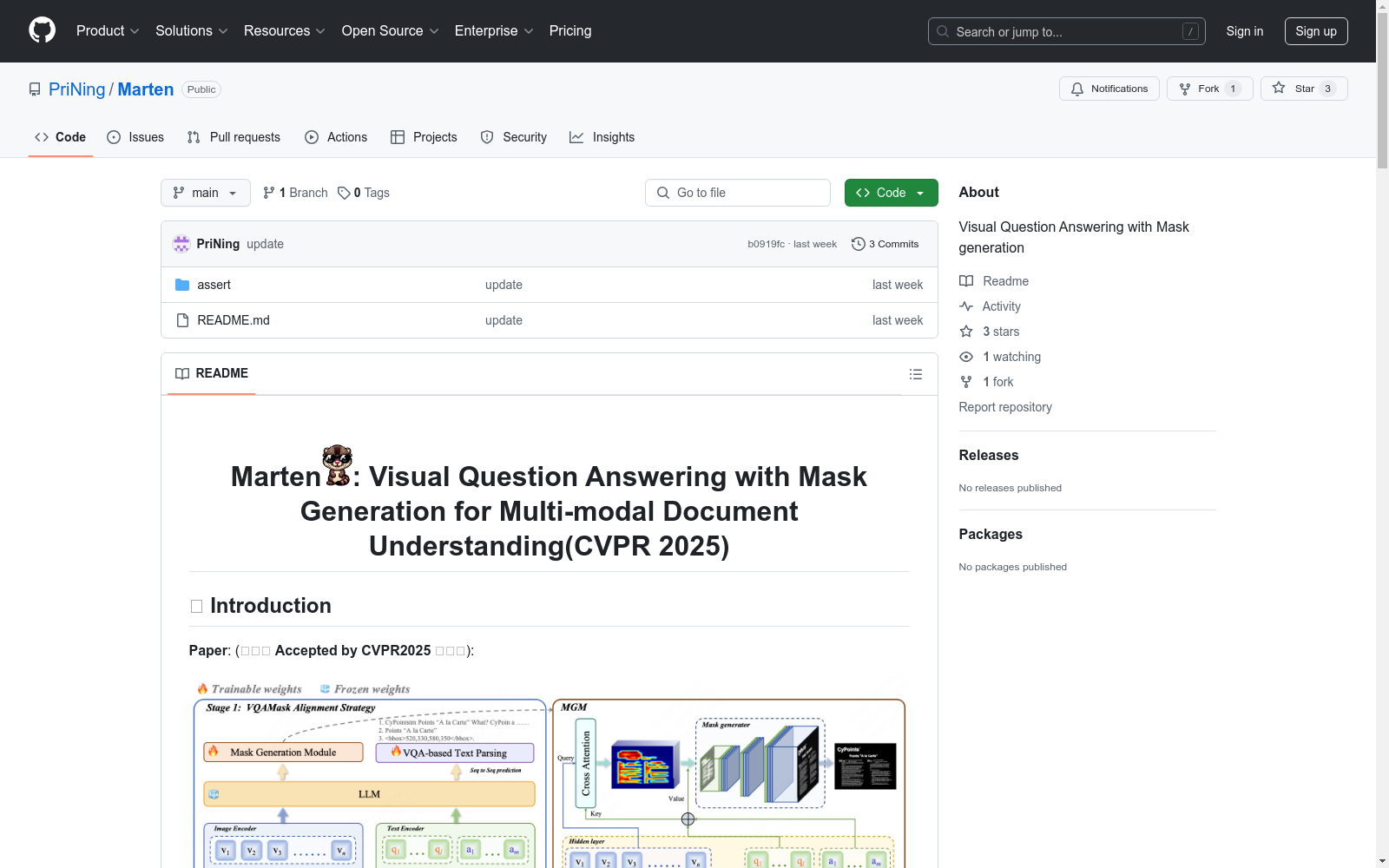Viewport: 1389px width, 868px height.
Task: Click the commits history clock icon
Action: pyautogui.click(x=859, y=244)
